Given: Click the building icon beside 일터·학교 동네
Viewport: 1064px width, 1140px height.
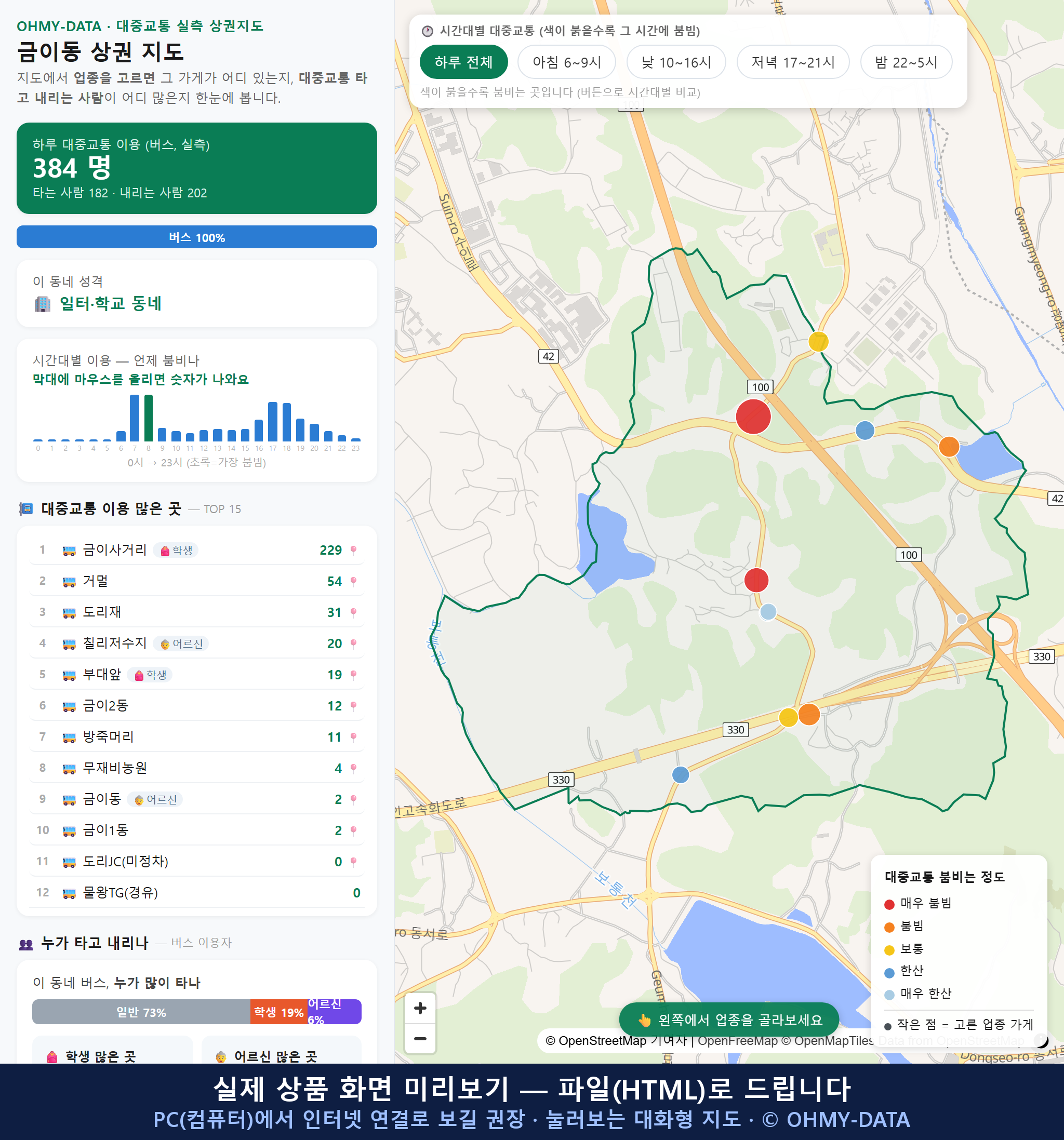Looking at the screenshot, I should (x=43, y=304).
